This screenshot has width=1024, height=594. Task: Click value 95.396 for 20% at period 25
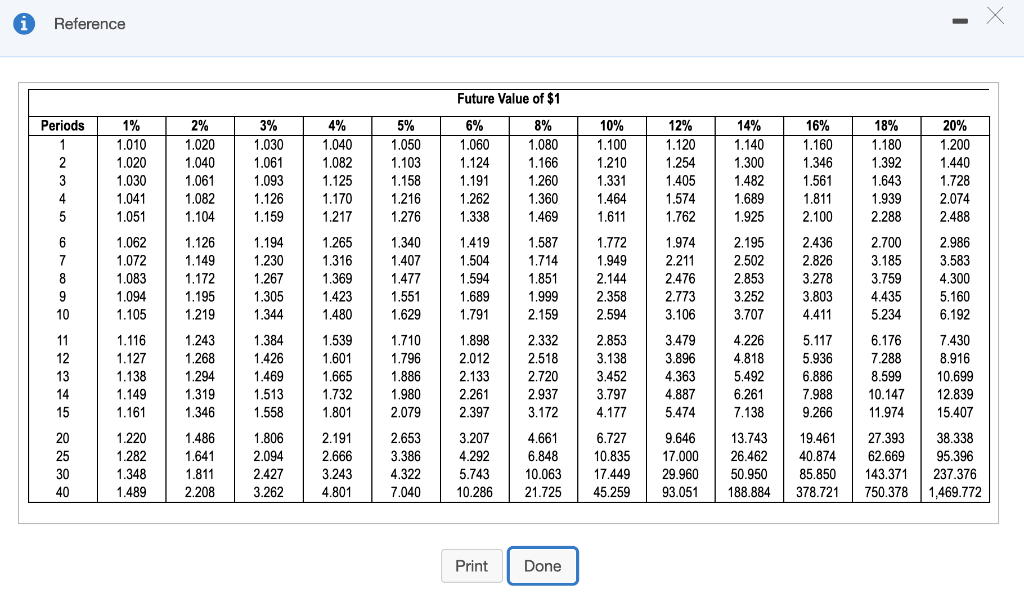pos(955,456)
